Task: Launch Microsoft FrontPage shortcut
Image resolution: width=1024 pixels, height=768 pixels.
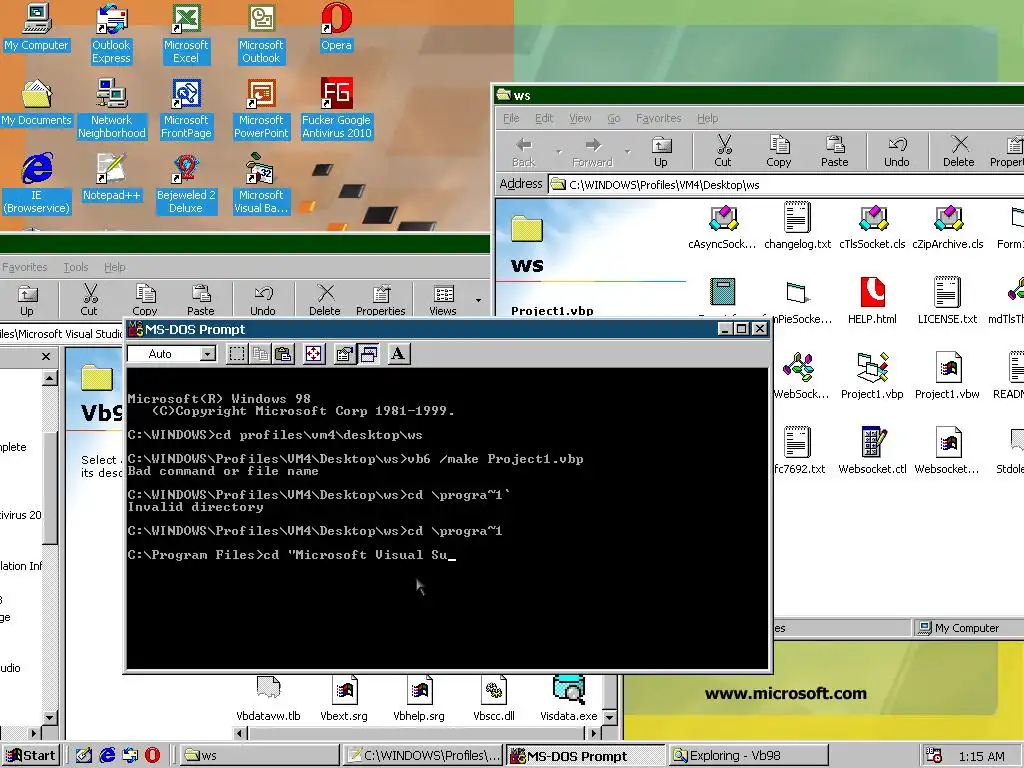Action: click(x=186, y=109)
